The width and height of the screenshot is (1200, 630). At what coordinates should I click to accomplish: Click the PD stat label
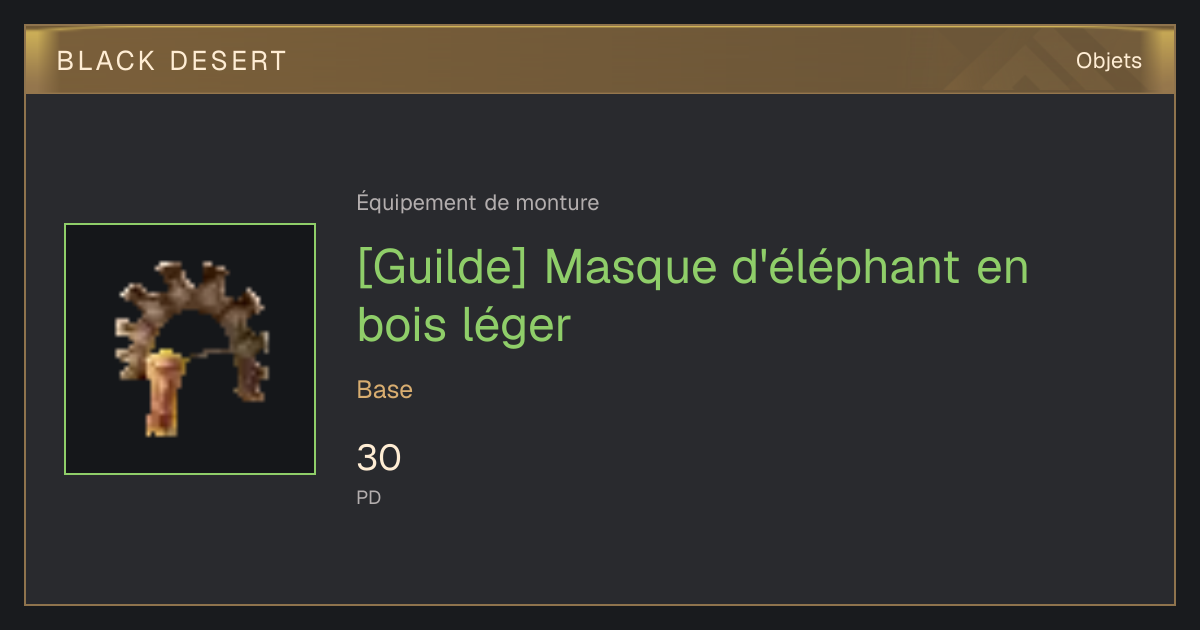point(369,497)
